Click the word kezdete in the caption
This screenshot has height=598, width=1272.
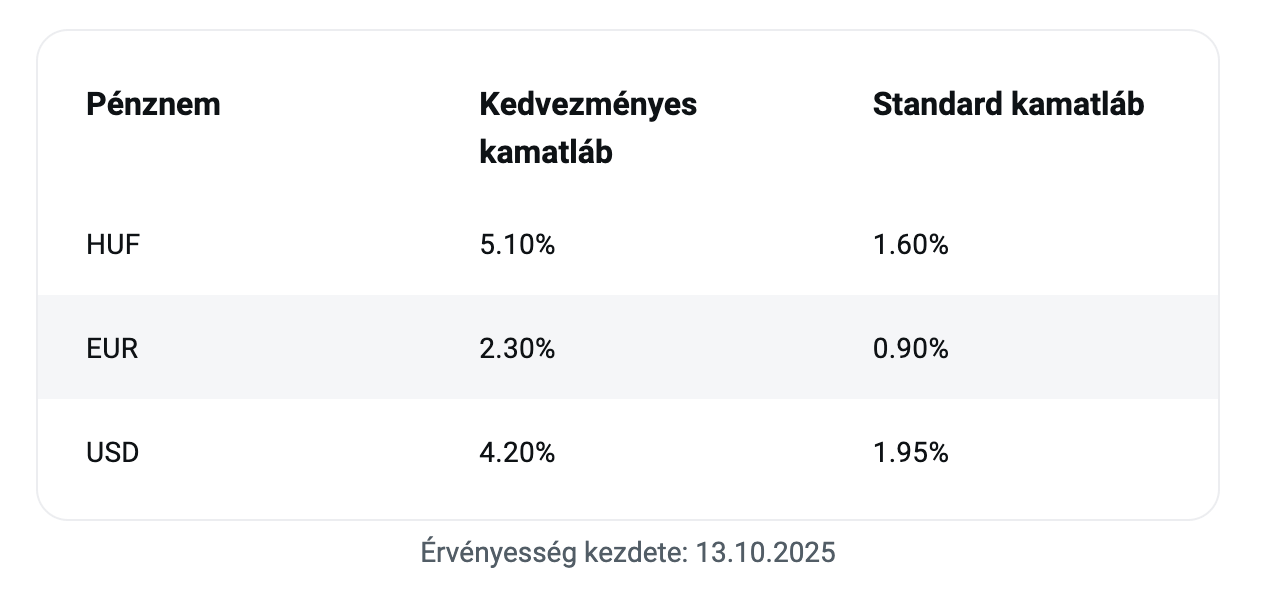click(637, 553)
